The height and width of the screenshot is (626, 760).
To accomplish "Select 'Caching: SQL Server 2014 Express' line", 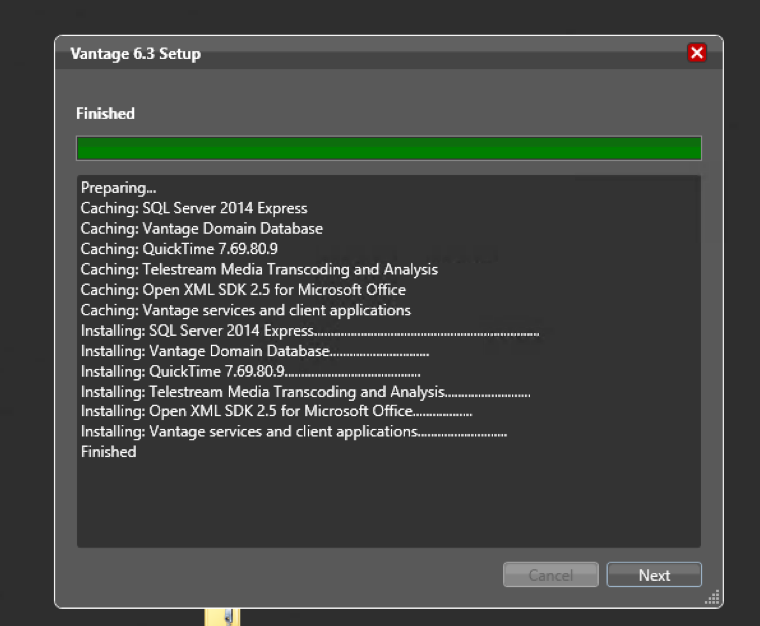I will (194, 208).
